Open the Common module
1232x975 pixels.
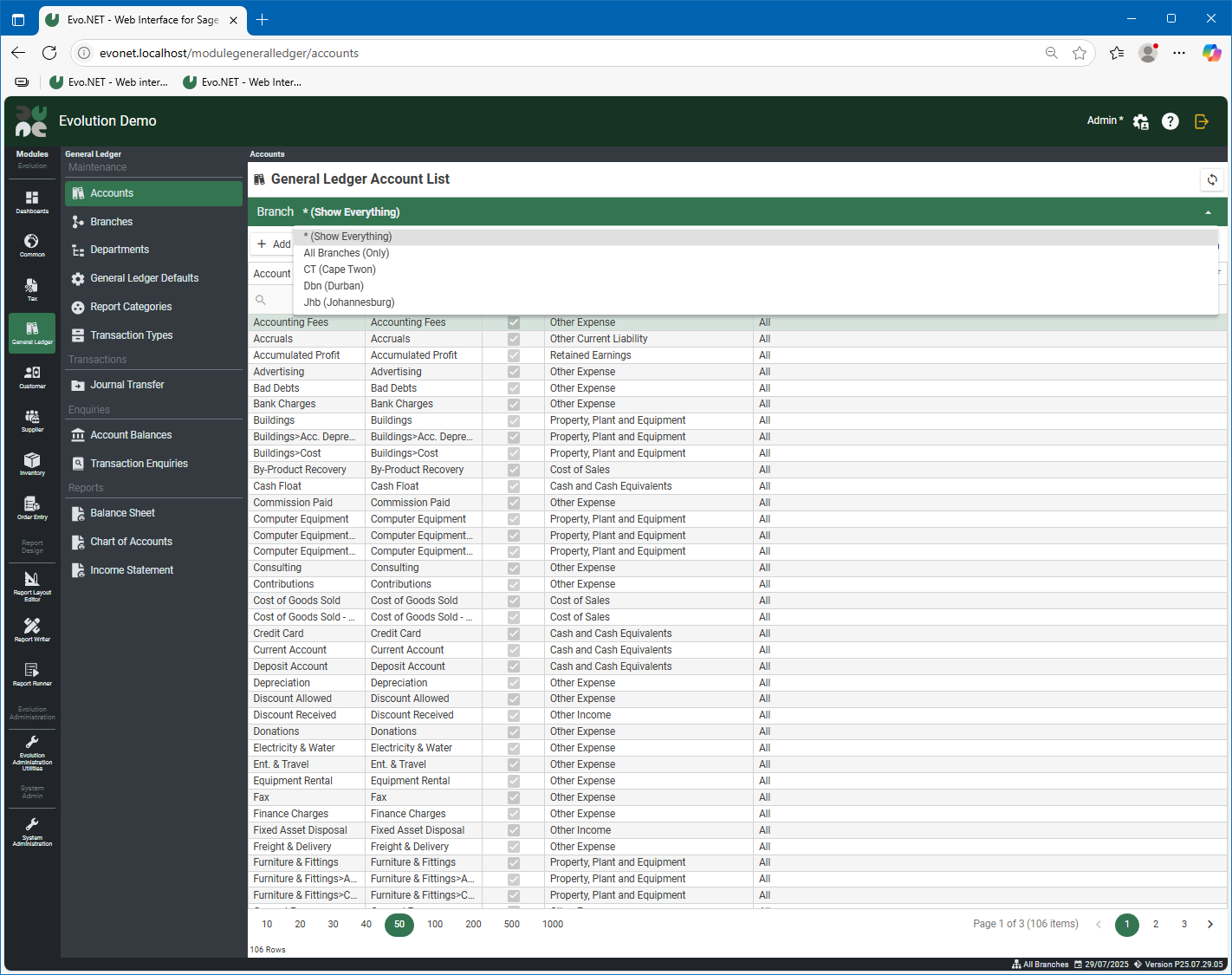click(x=32, y=245)
